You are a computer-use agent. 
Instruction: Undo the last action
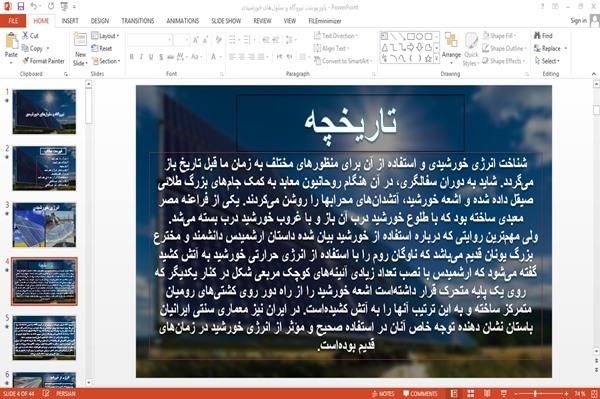(34, 6)
